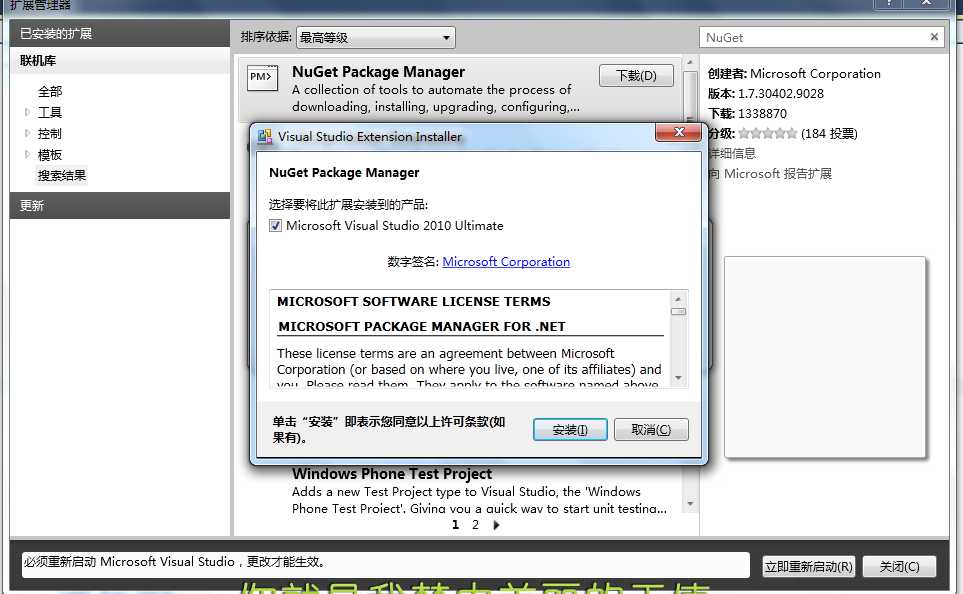
Task: Click the license text scrollbar thumb
Action: pyautogui.click(x=678, y=311)
